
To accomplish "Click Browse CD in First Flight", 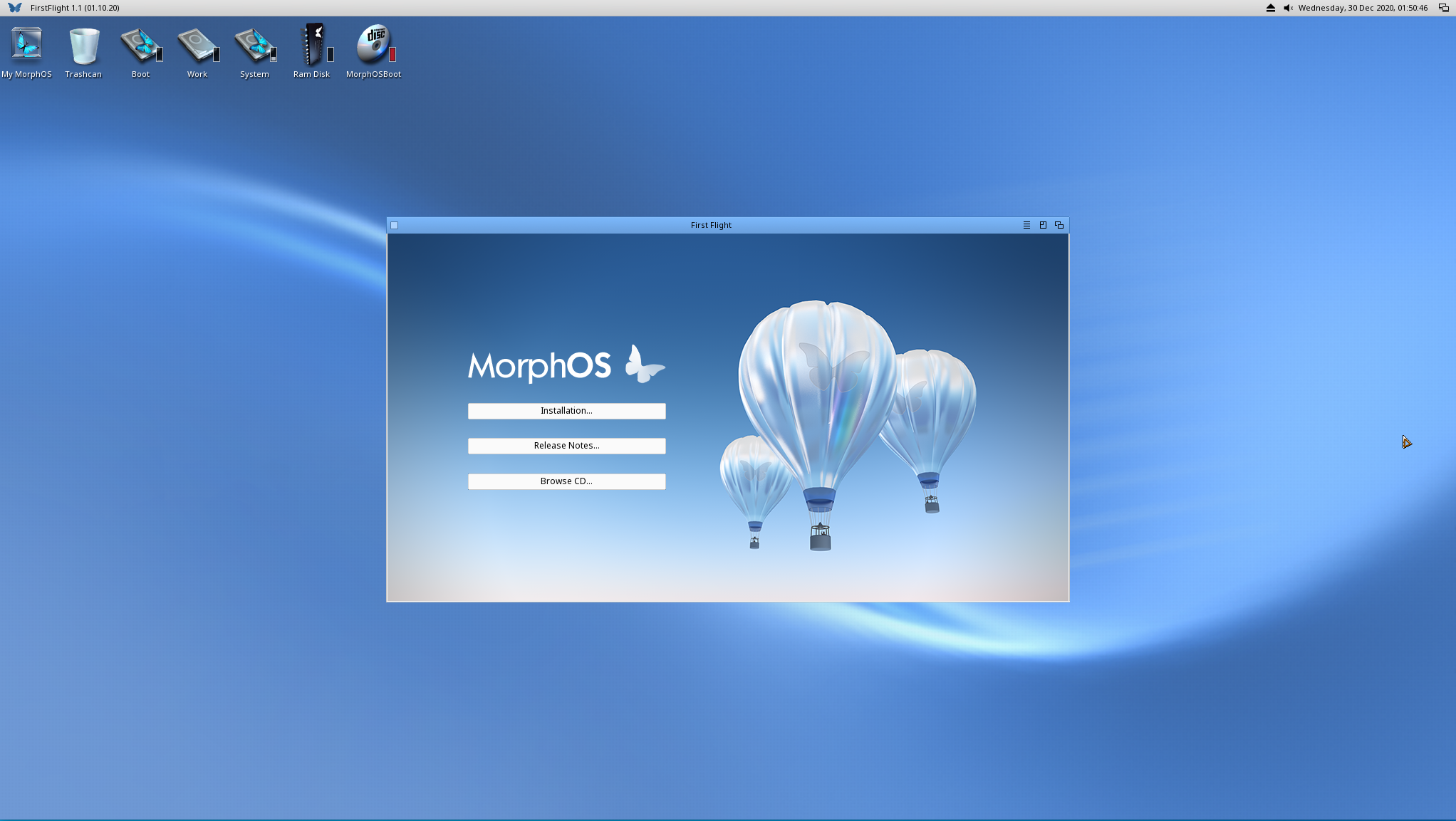I will point(566,481).
